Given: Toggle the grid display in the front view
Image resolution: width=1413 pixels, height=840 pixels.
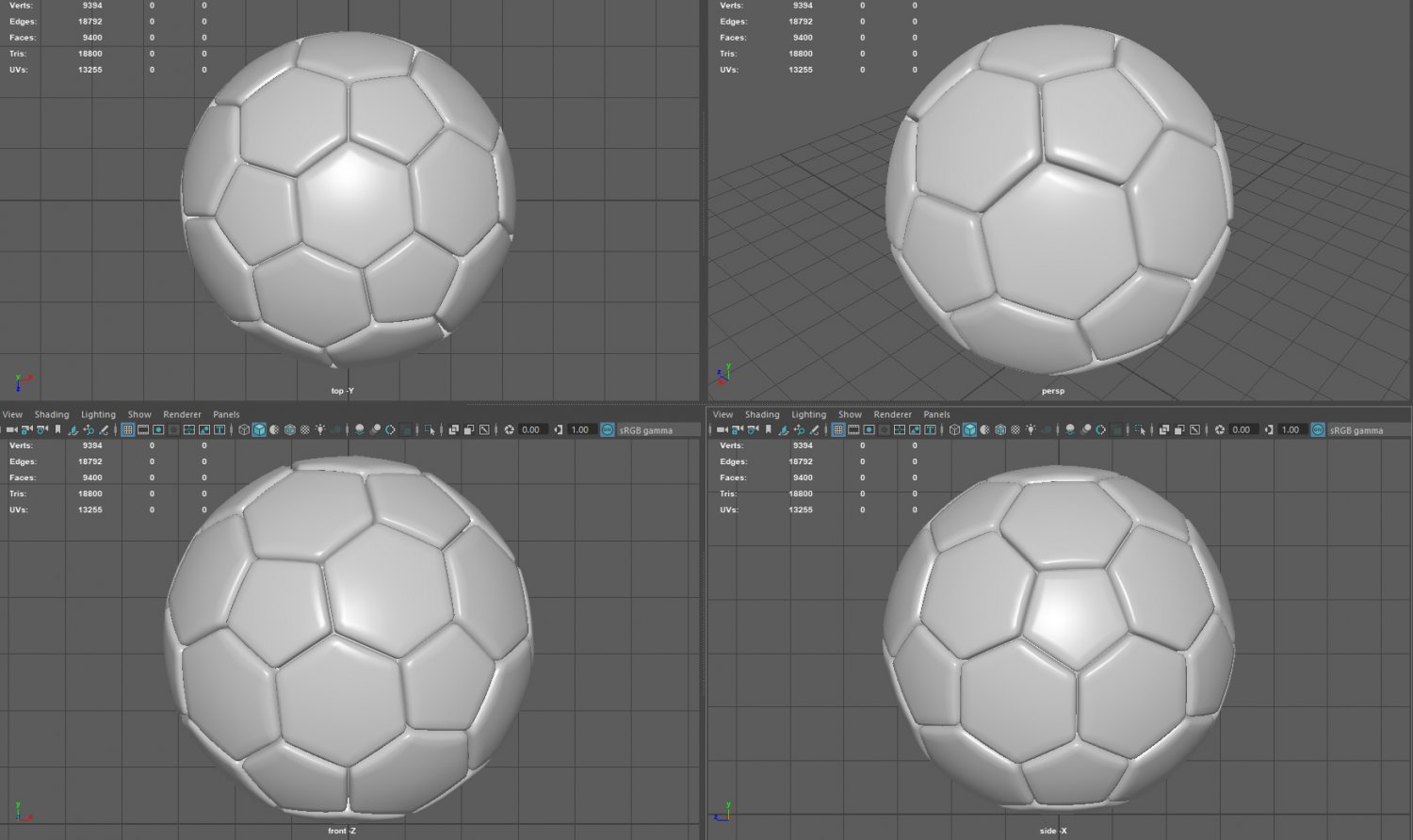Looking at the screenshot, I should (x=129, y=429).
